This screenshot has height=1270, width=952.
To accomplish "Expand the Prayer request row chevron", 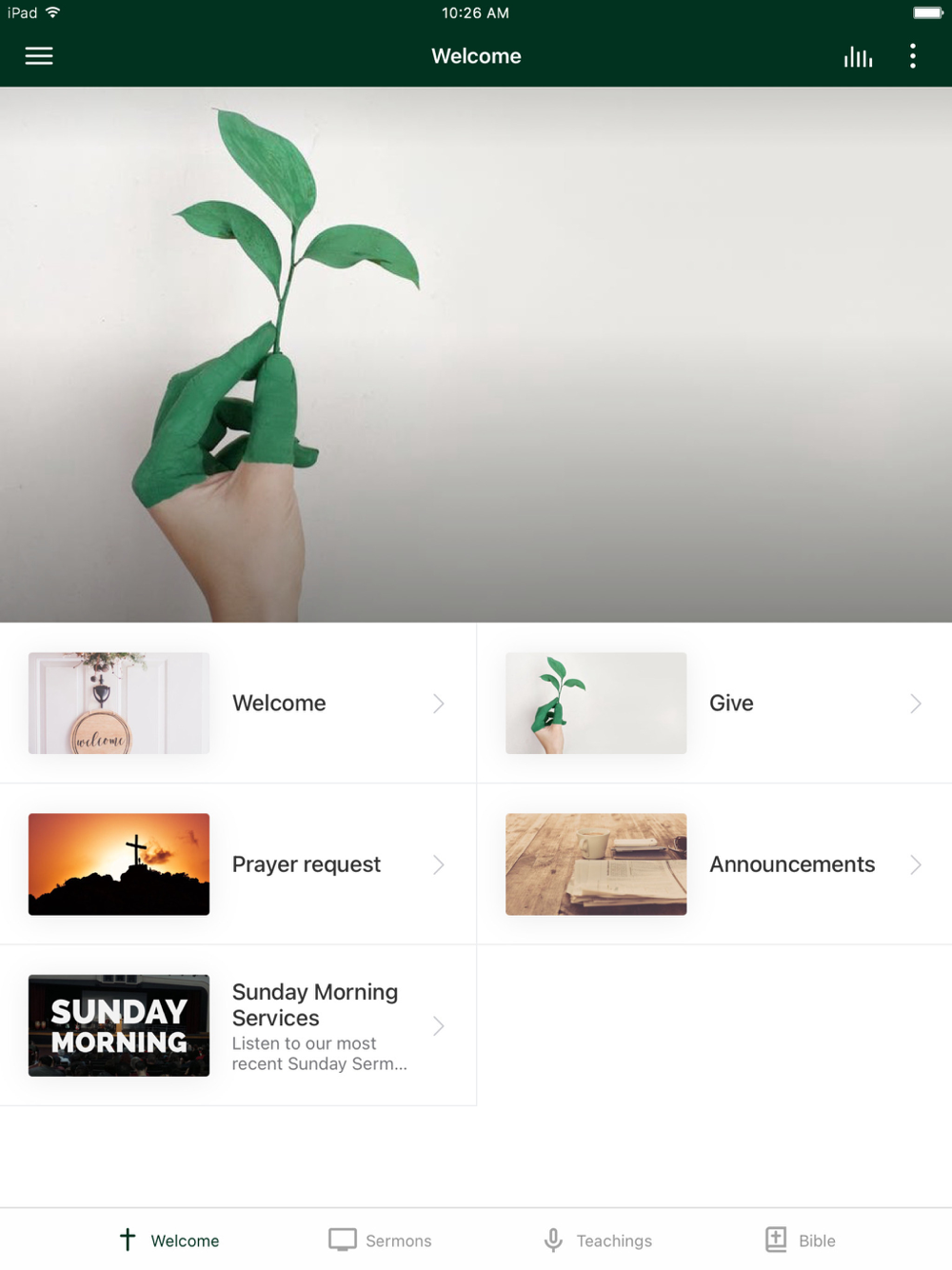I will (439, 864).
